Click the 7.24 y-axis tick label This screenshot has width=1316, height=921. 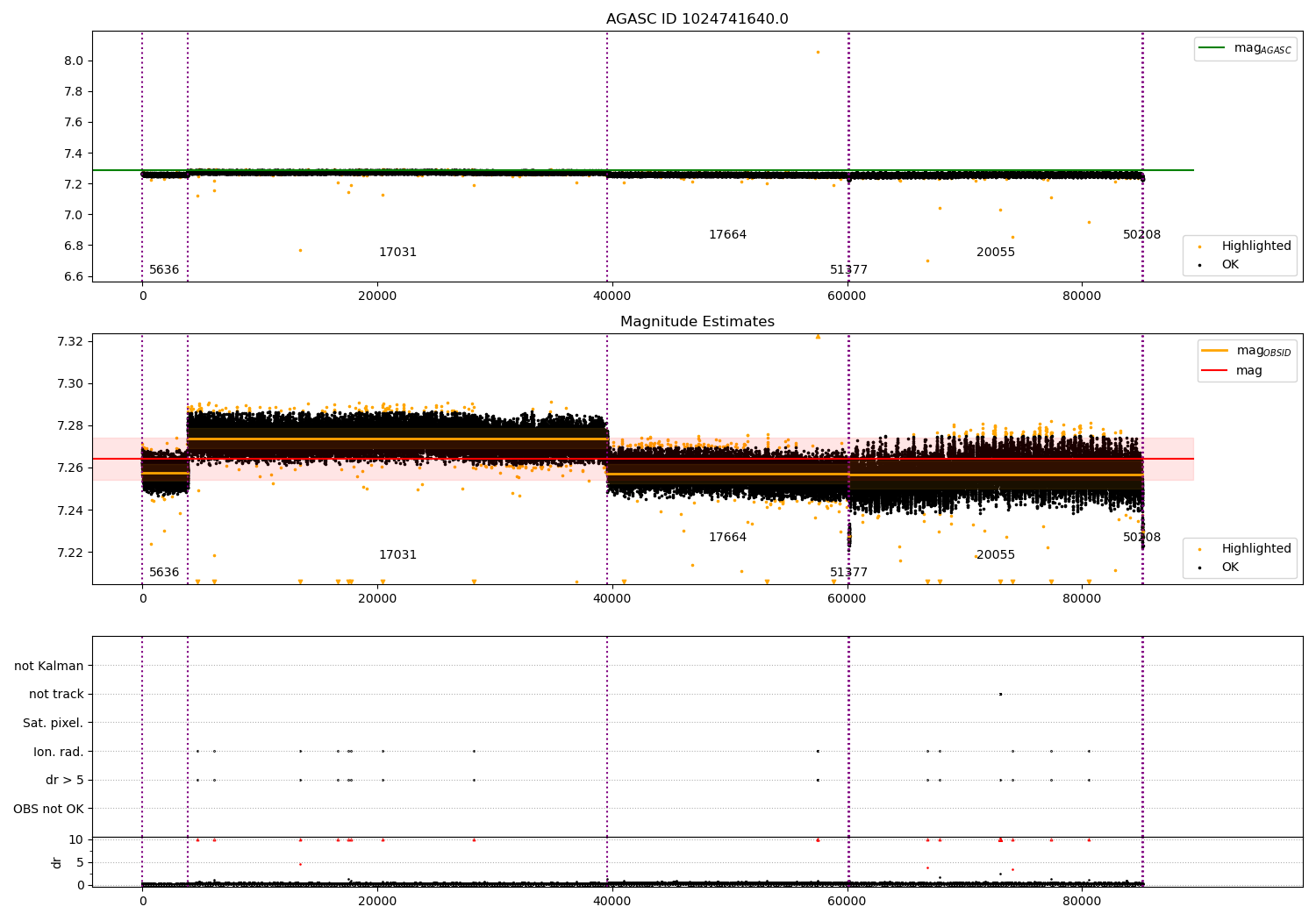tap(70, 510)
